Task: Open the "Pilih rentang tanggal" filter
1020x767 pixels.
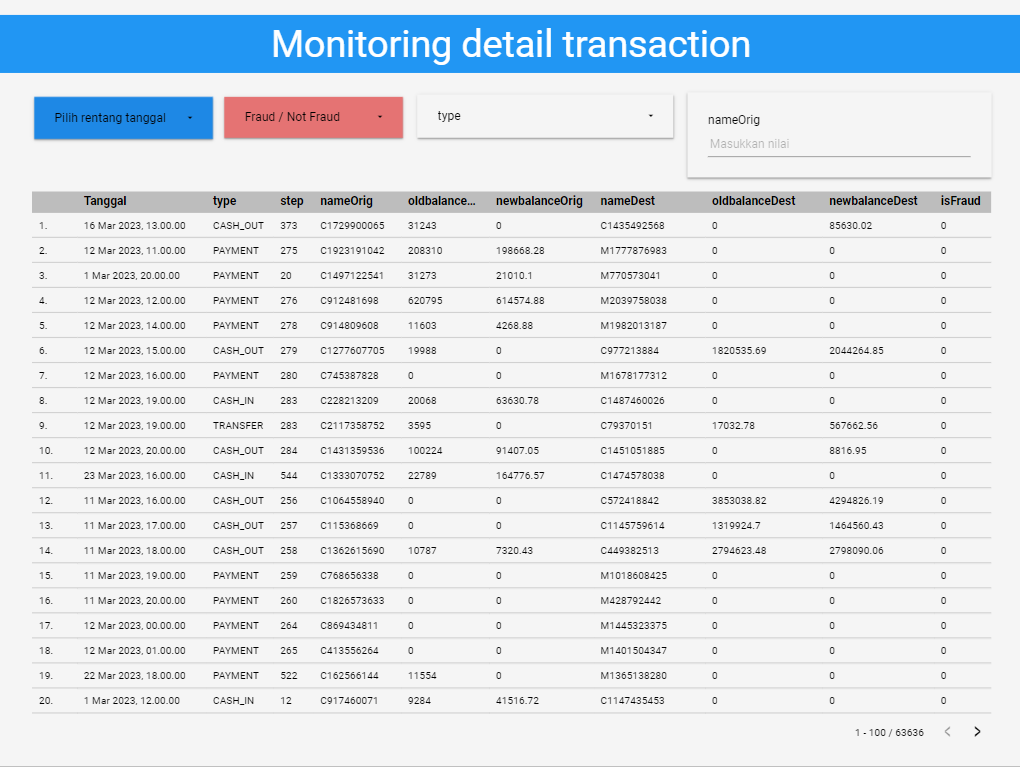Action: point(110,117)
